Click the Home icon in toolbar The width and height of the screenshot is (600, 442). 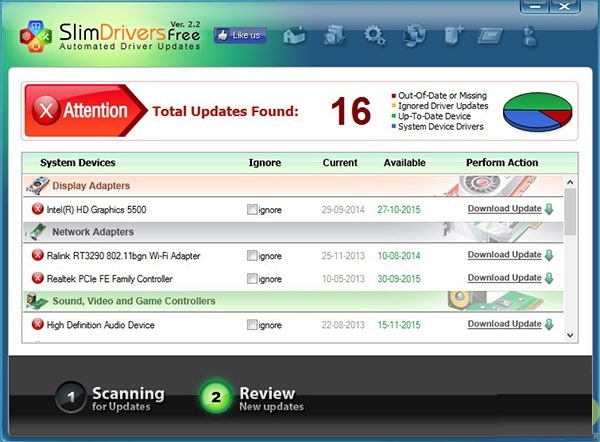coord(294,36)
